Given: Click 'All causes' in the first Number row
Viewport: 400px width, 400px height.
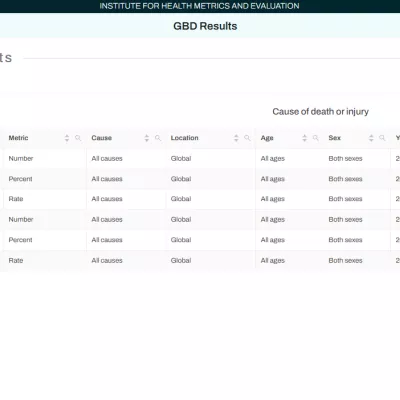Looking at the screenshot, I should [107, 159].
